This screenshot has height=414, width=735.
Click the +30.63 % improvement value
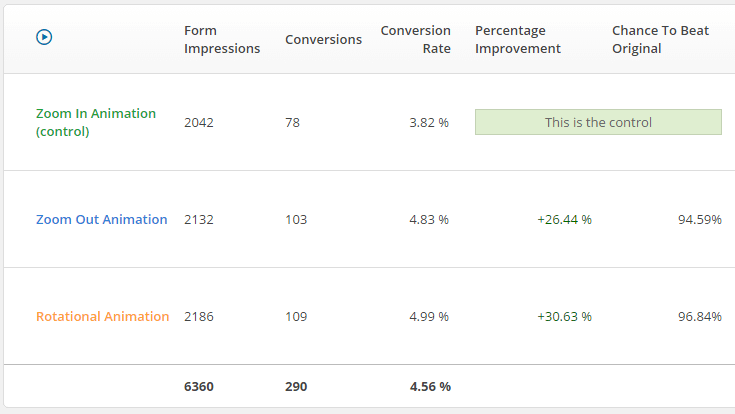pyautogui.click(x=564, y=316)
